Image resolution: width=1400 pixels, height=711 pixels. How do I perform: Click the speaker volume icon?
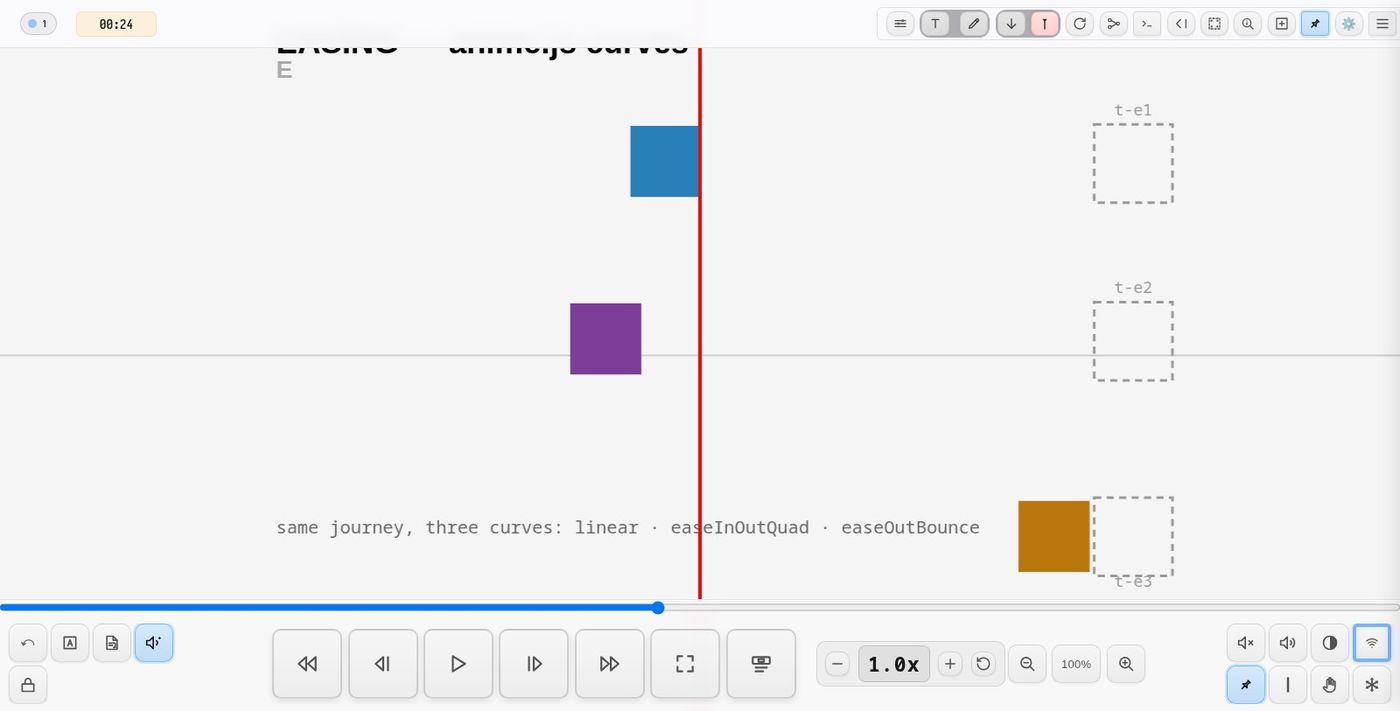1288,643
